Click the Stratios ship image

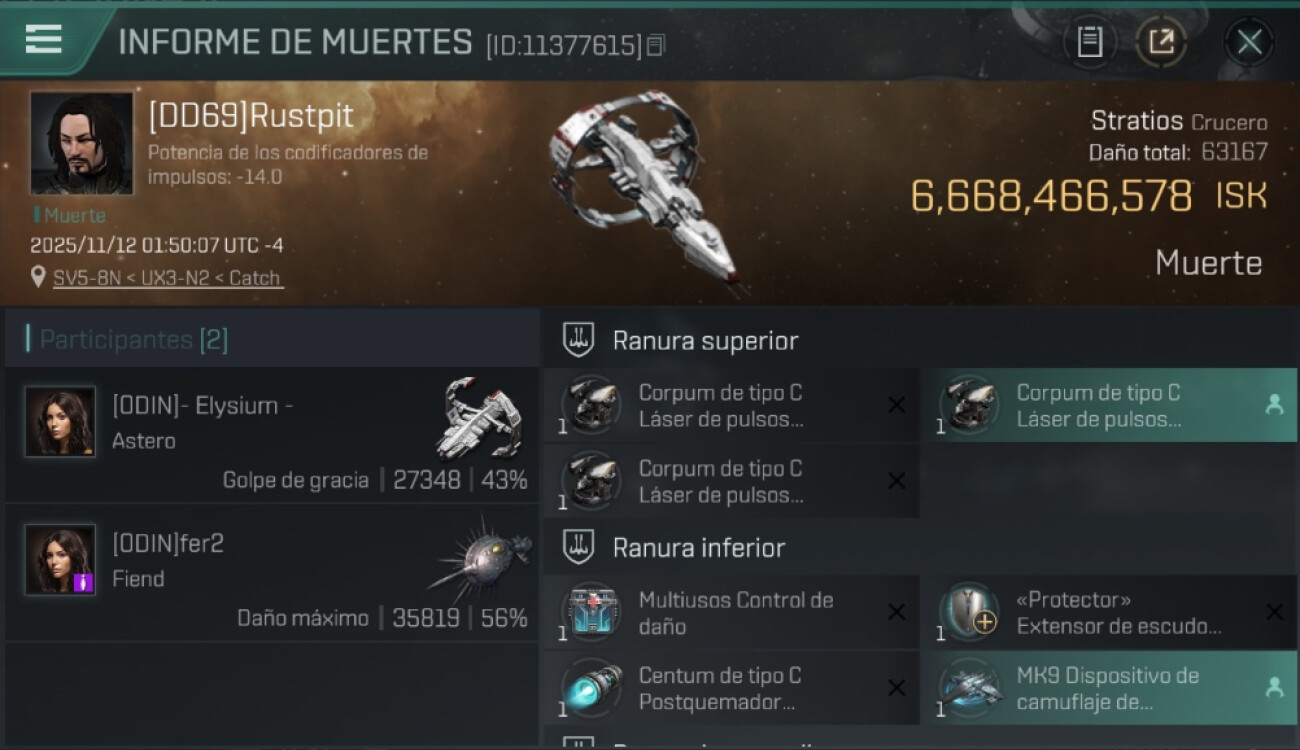[642, 190]
